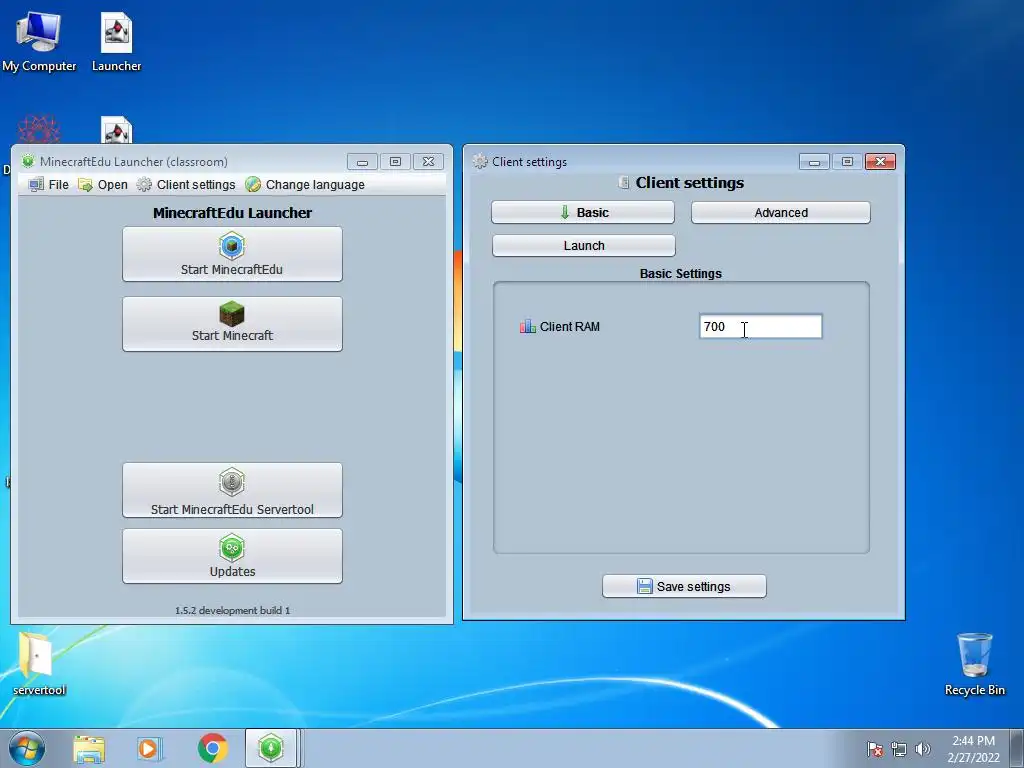This screenshot has height=768, width=1024.
Task: Click the floppy disk icon on Save settings
Action: coord(645,586)
